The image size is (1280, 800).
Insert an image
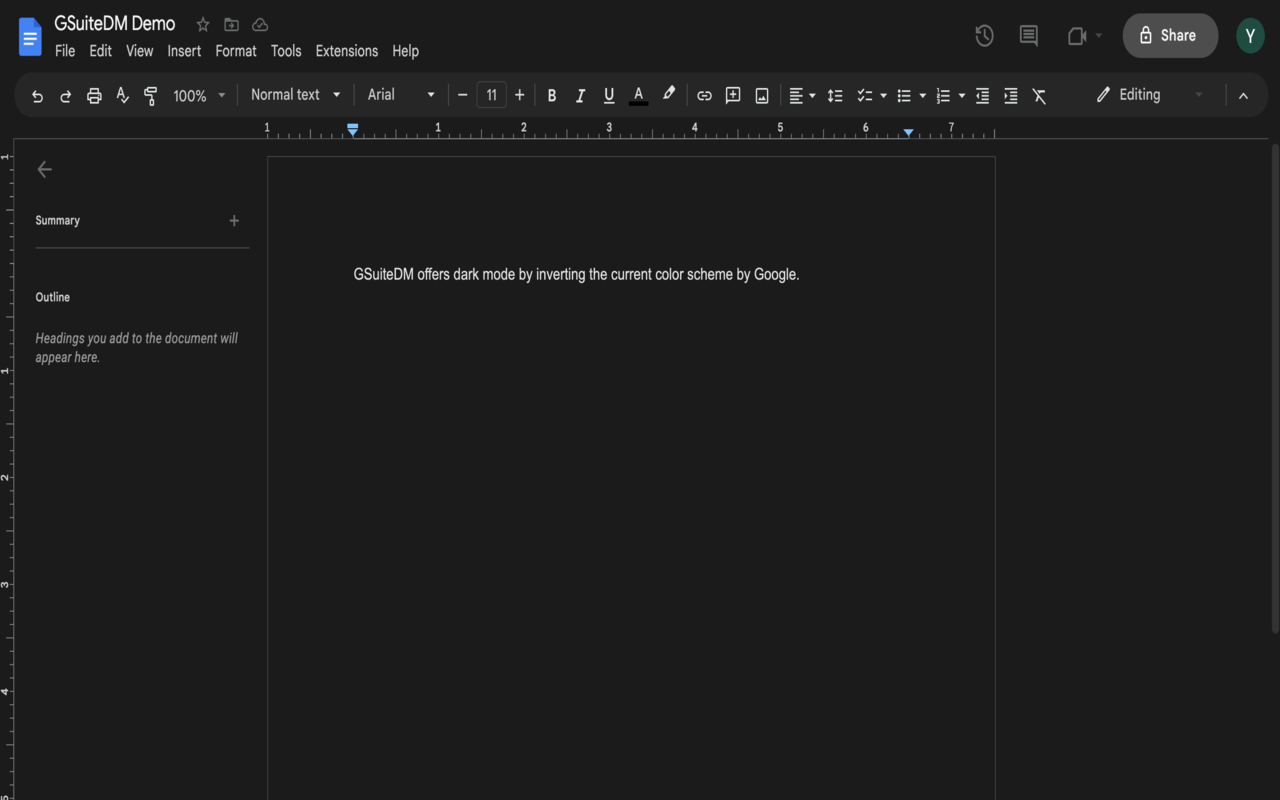click(x=761, y=94)
